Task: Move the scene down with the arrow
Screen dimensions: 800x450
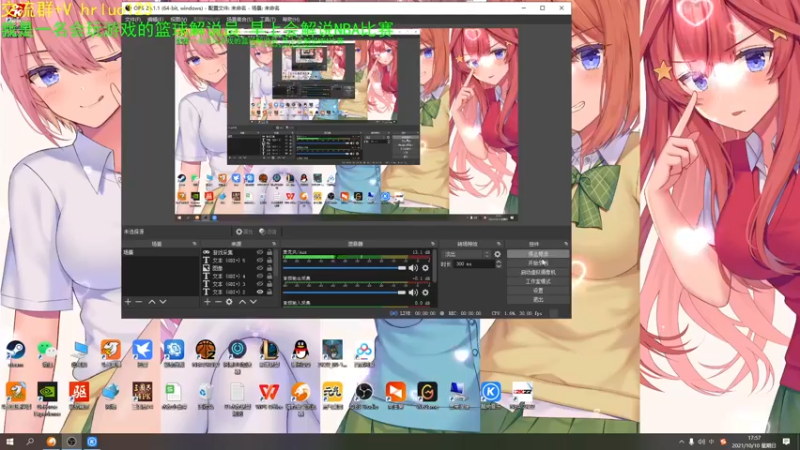Action: (163, 302)
